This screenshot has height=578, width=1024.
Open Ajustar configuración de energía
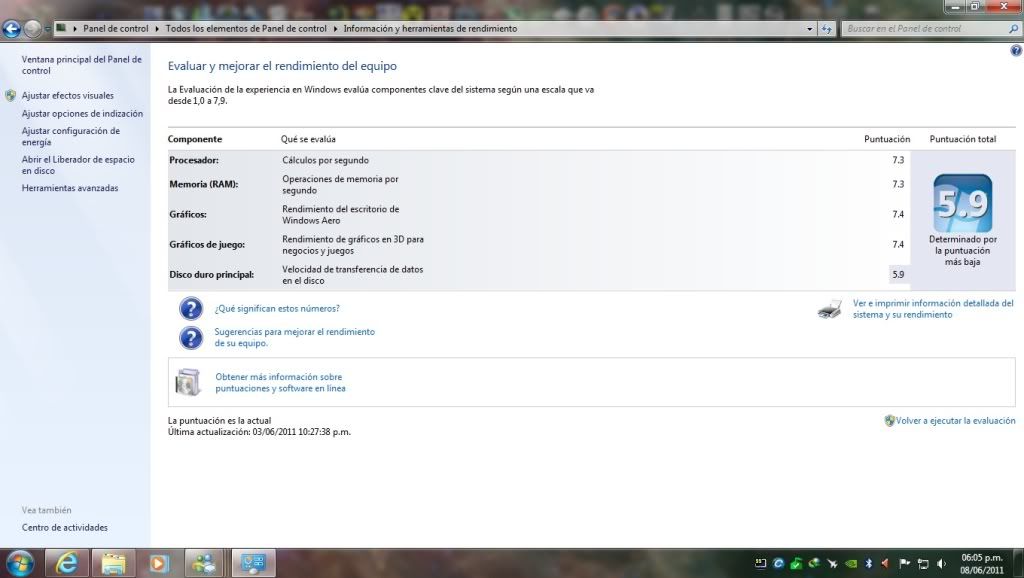(71, 136)
